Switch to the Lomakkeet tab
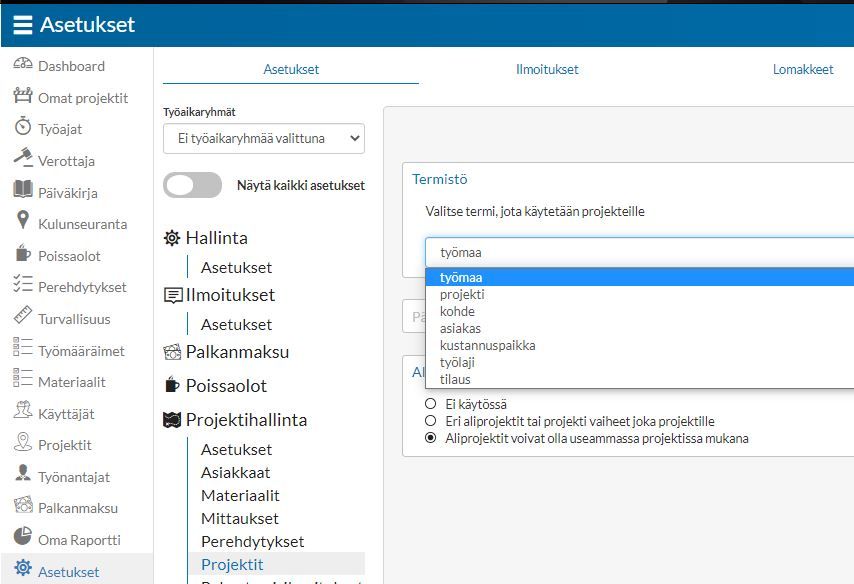Image resolution: width=854 pixels, height=584 pixels. click(x=803, y=70)
